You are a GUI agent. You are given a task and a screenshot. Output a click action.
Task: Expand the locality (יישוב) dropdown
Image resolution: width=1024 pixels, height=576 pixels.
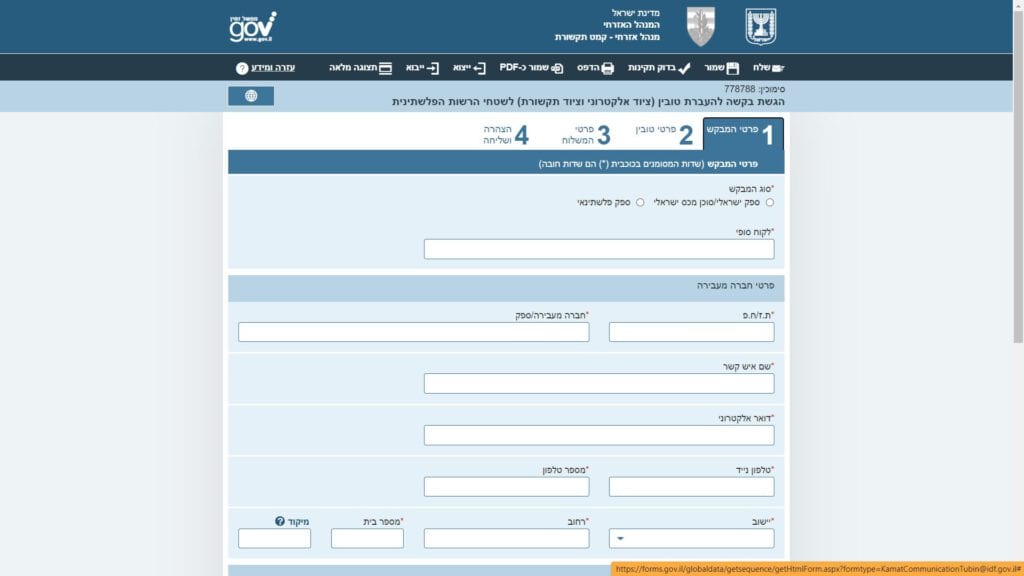point(620,539)
